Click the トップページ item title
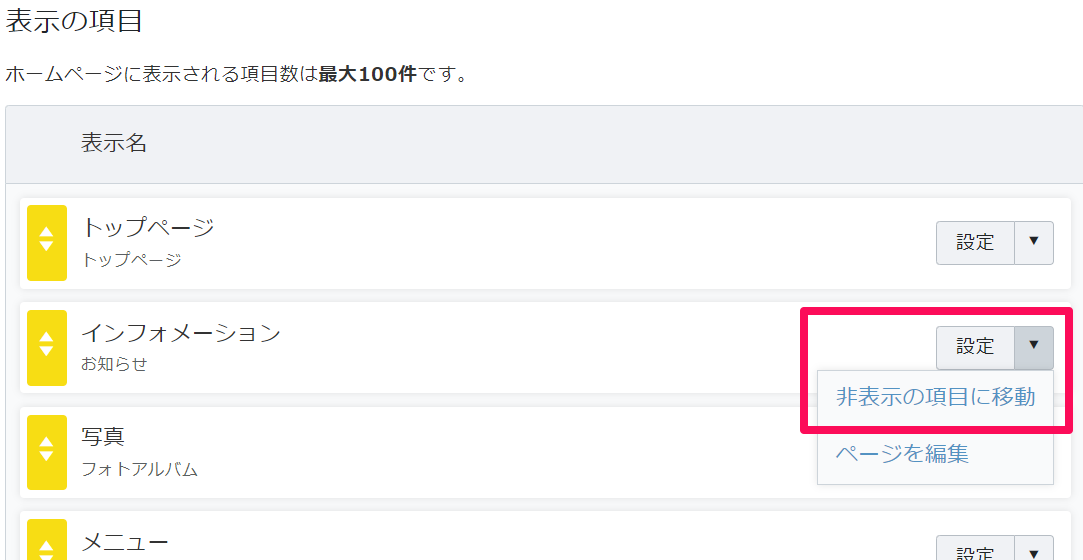The height and width of the screenshot is (560, 1083). (148, 227)
